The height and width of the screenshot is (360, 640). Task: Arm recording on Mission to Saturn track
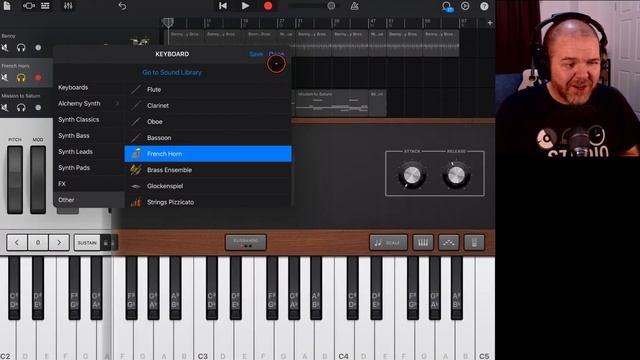tap(38, 107)
